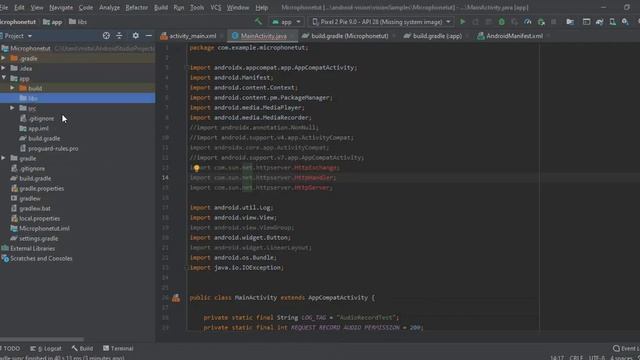Open Project panel settings gear

pyautogui.click(x=136, y=36)
